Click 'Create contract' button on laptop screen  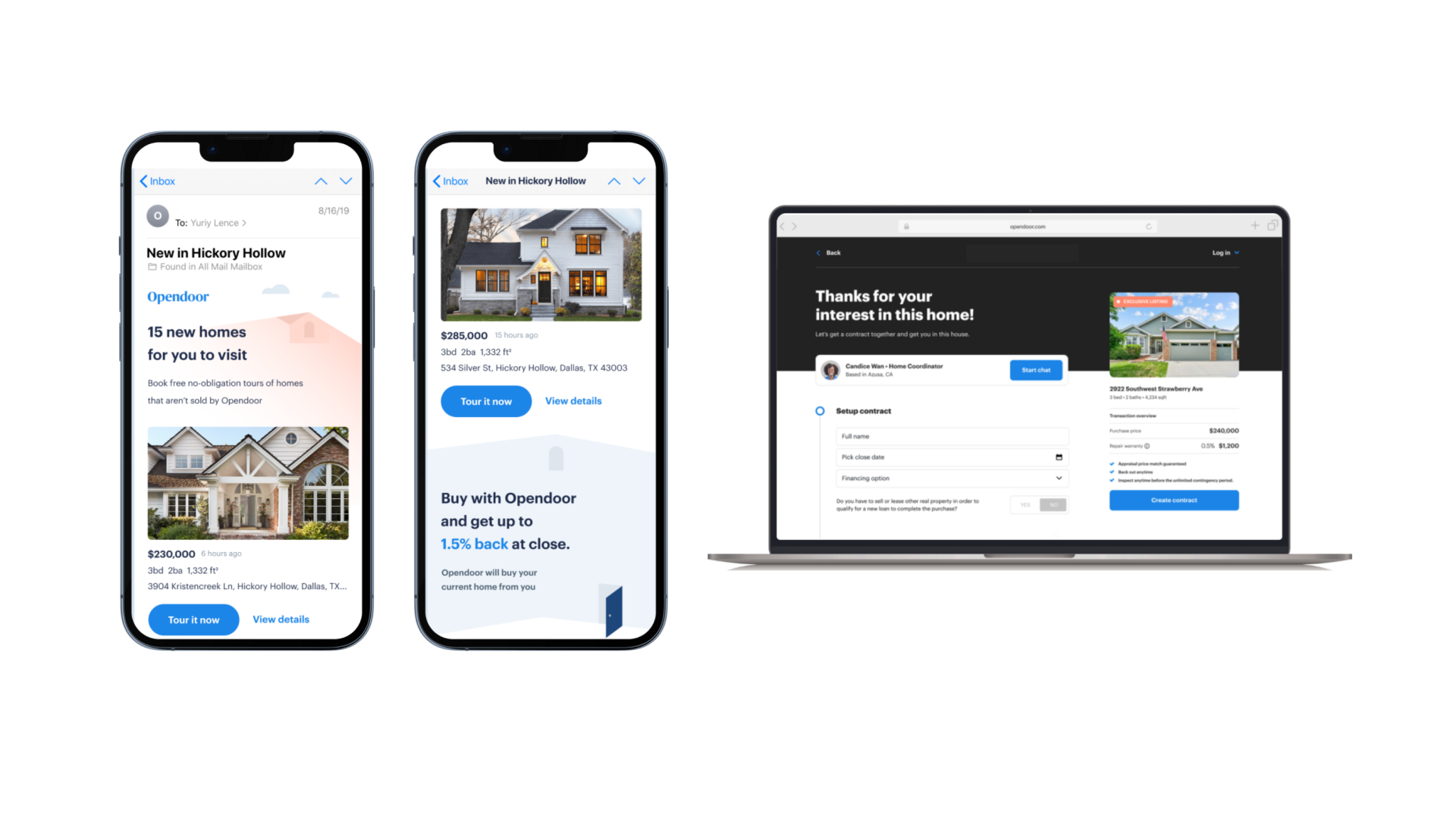pos(1173,501)
